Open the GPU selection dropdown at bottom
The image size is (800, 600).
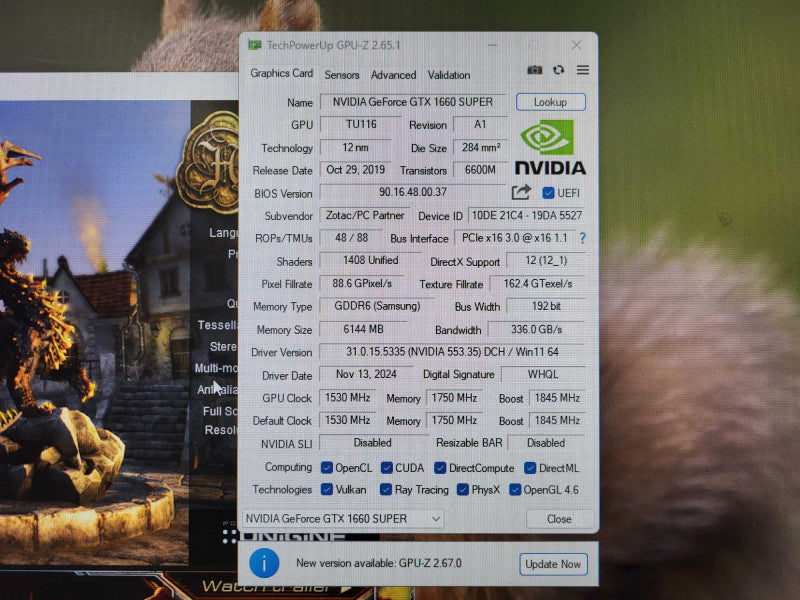343,519
